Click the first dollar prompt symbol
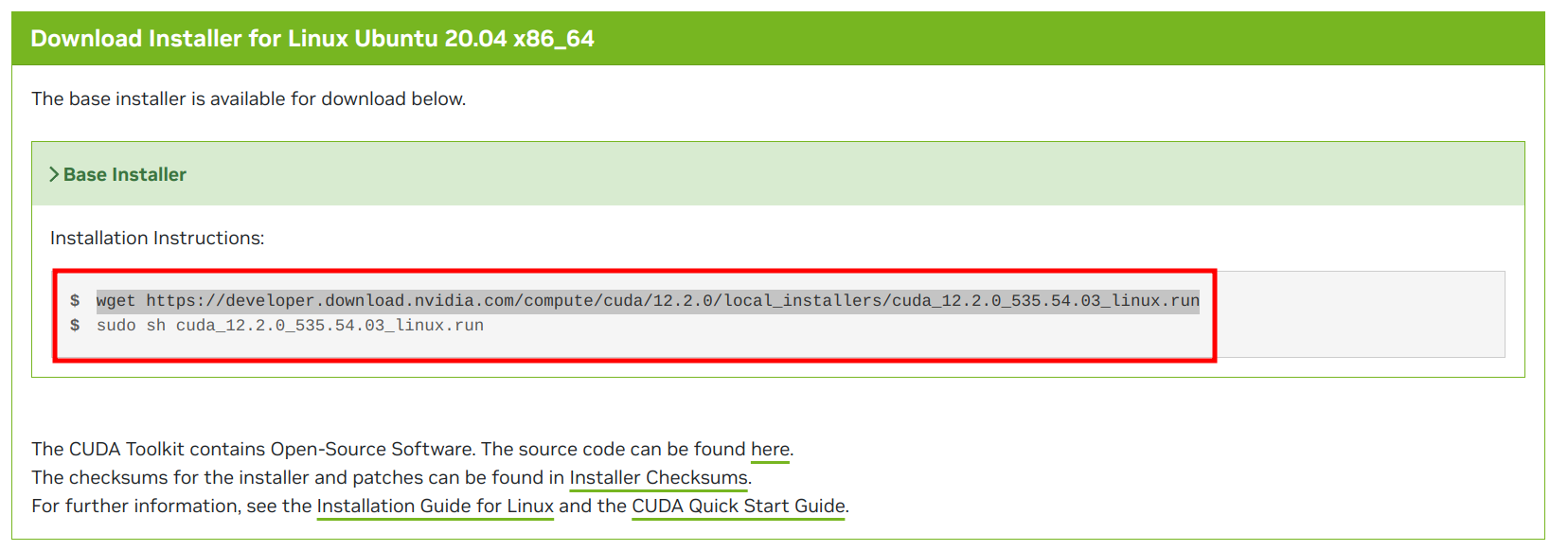Viewport: 1568px width, 551px height. point(75,301)
